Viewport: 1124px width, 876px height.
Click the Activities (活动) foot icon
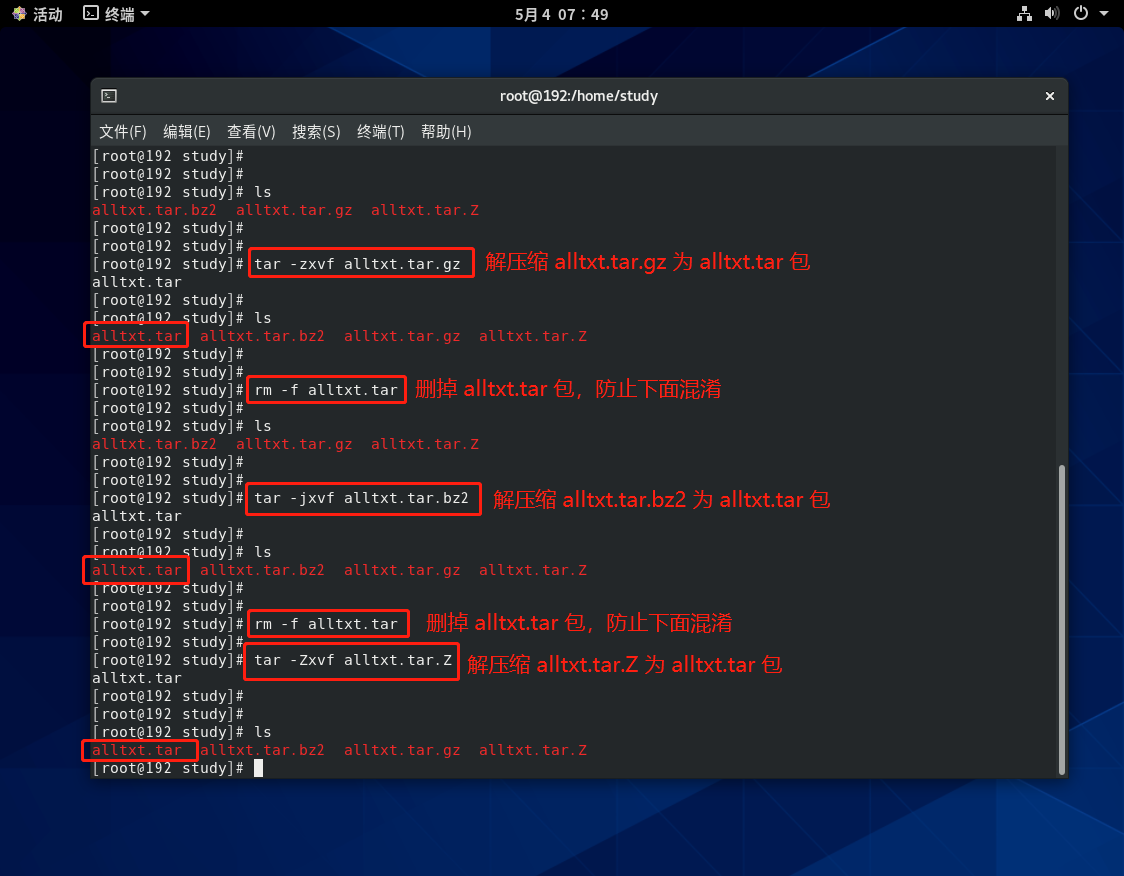[20, 14]
